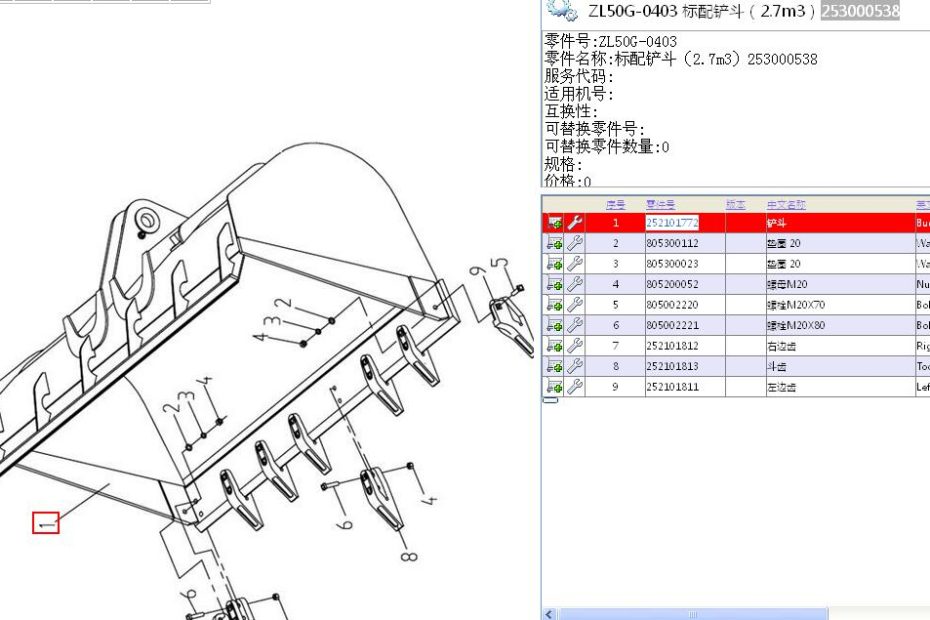
Task: Click add-to-cart icon for part 252101772
Action: (x=554, y=223)
